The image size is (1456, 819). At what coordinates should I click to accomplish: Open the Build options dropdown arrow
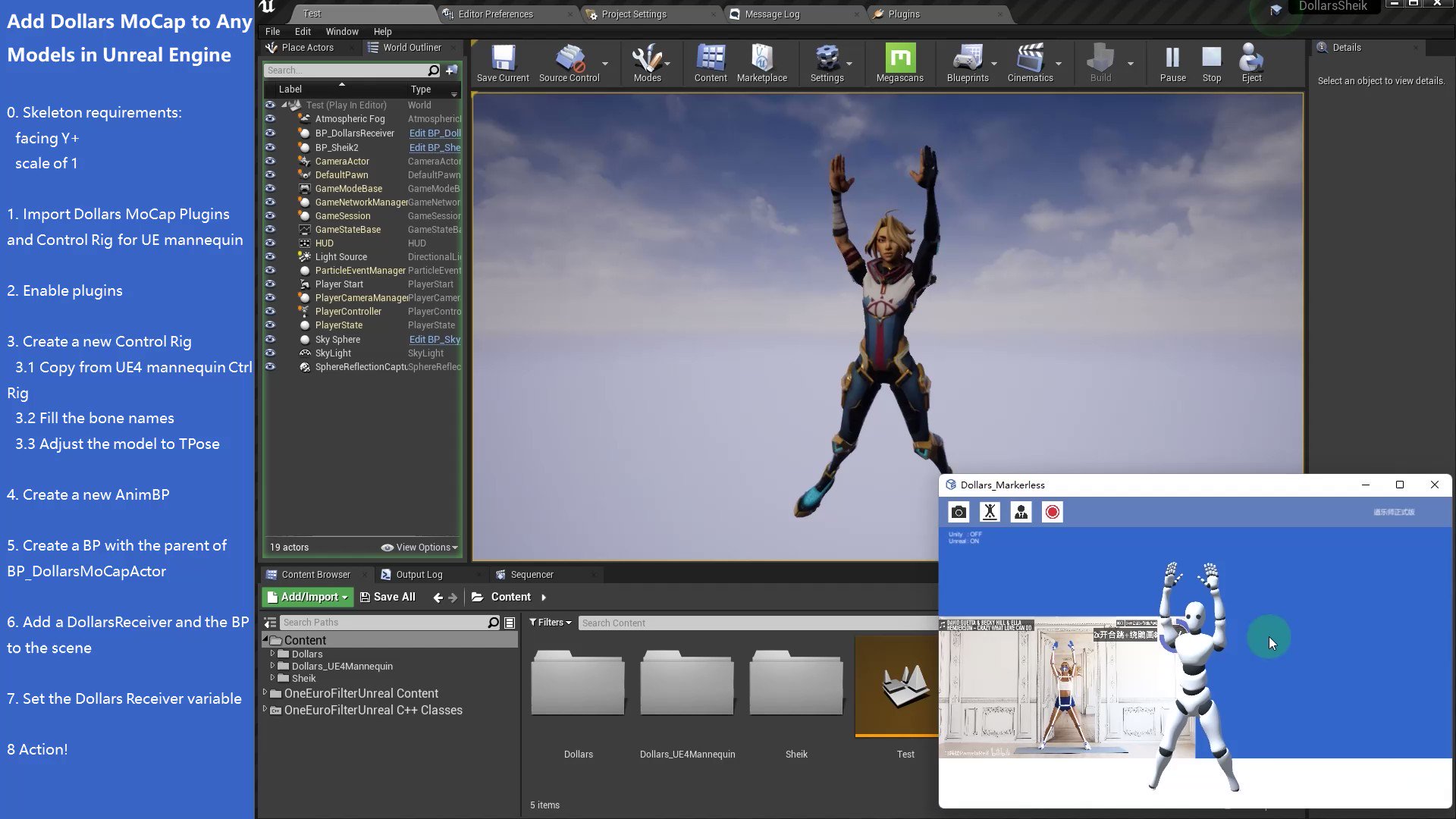(1131, 64)
